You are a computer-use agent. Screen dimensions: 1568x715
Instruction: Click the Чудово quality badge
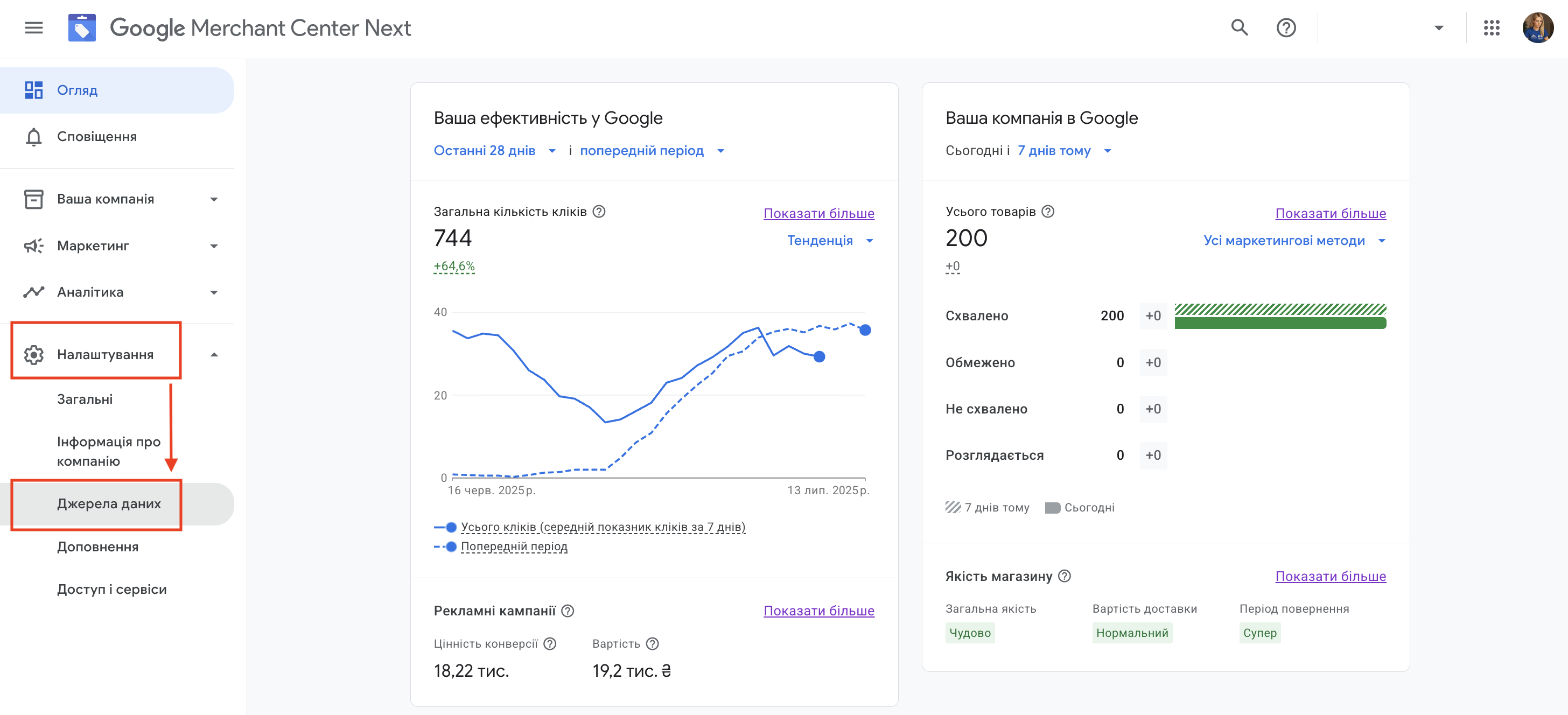coord(970,634)
